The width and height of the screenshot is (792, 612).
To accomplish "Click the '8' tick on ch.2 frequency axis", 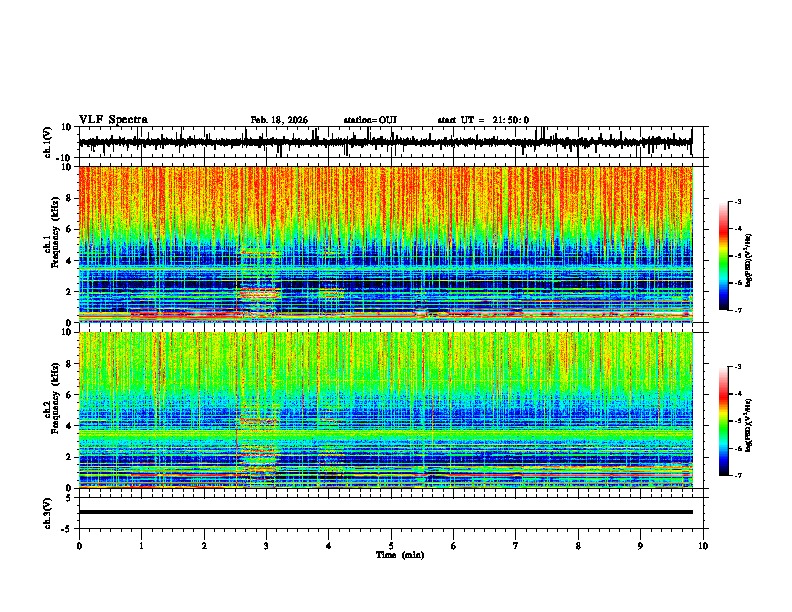I will [70, 364].
